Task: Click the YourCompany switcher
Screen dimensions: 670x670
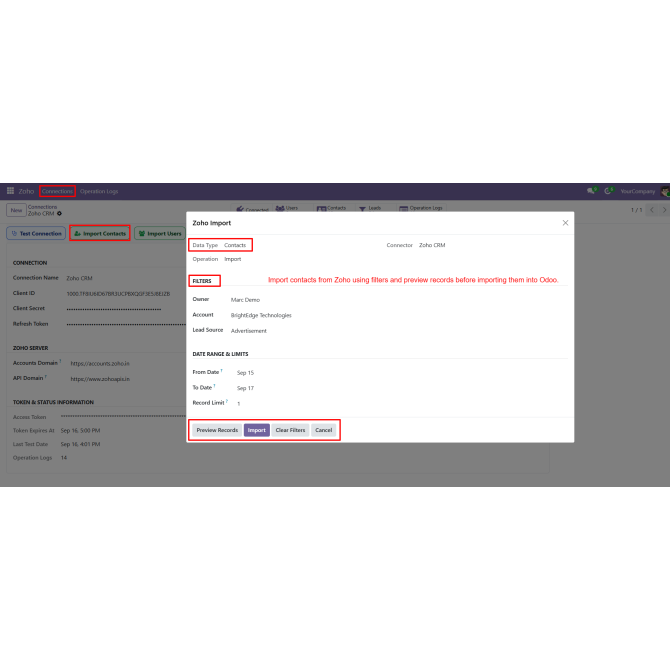Action: (638, 191)
